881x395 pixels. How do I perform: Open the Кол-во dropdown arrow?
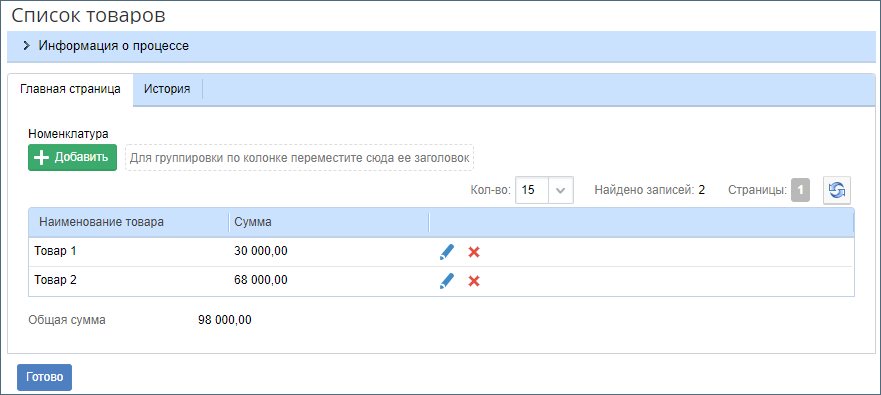[x=560, y=190]
